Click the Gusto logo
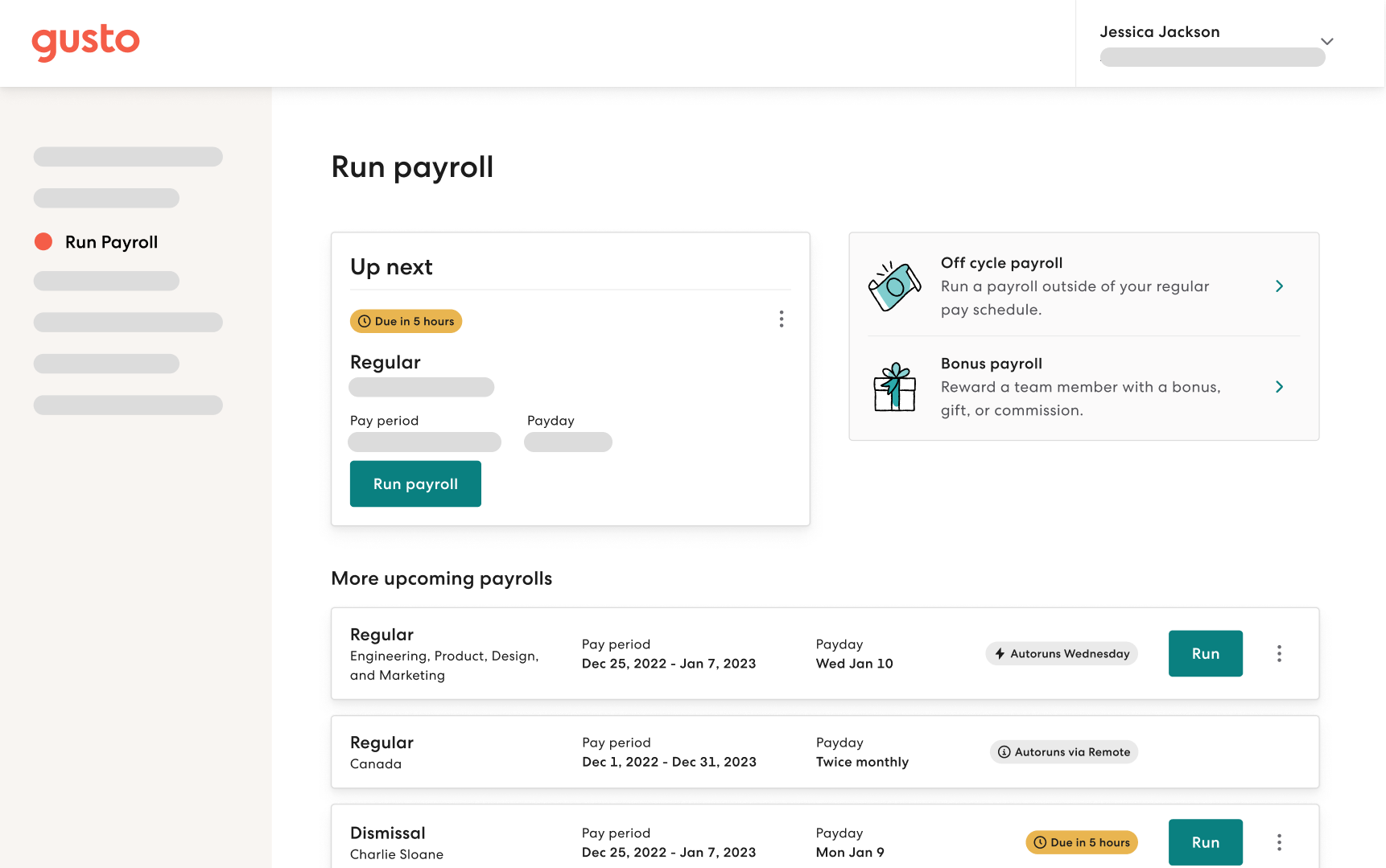Screen dimensions: 1386x868 click(x=85, y=42)
